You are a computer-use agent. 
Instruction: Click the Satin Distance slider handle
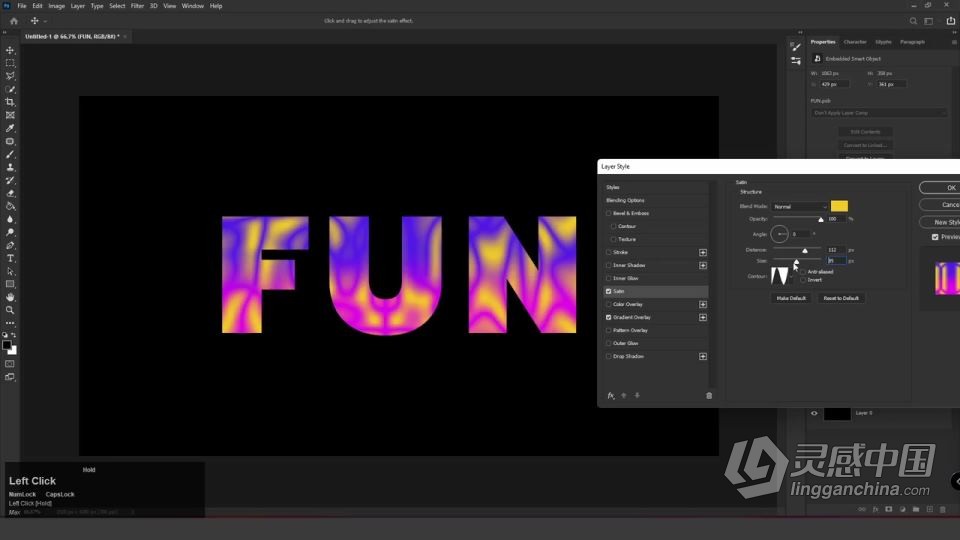[x=805, y=250]
